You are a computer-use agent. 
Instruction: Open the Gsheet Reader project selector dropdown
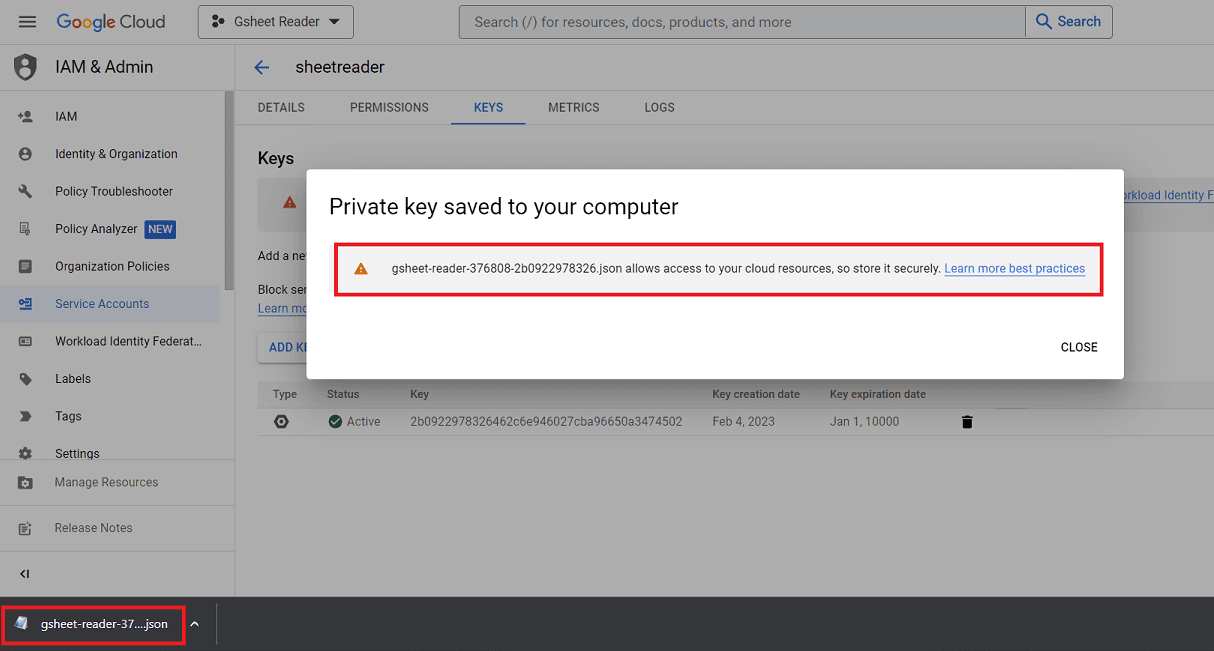(276, 22)
